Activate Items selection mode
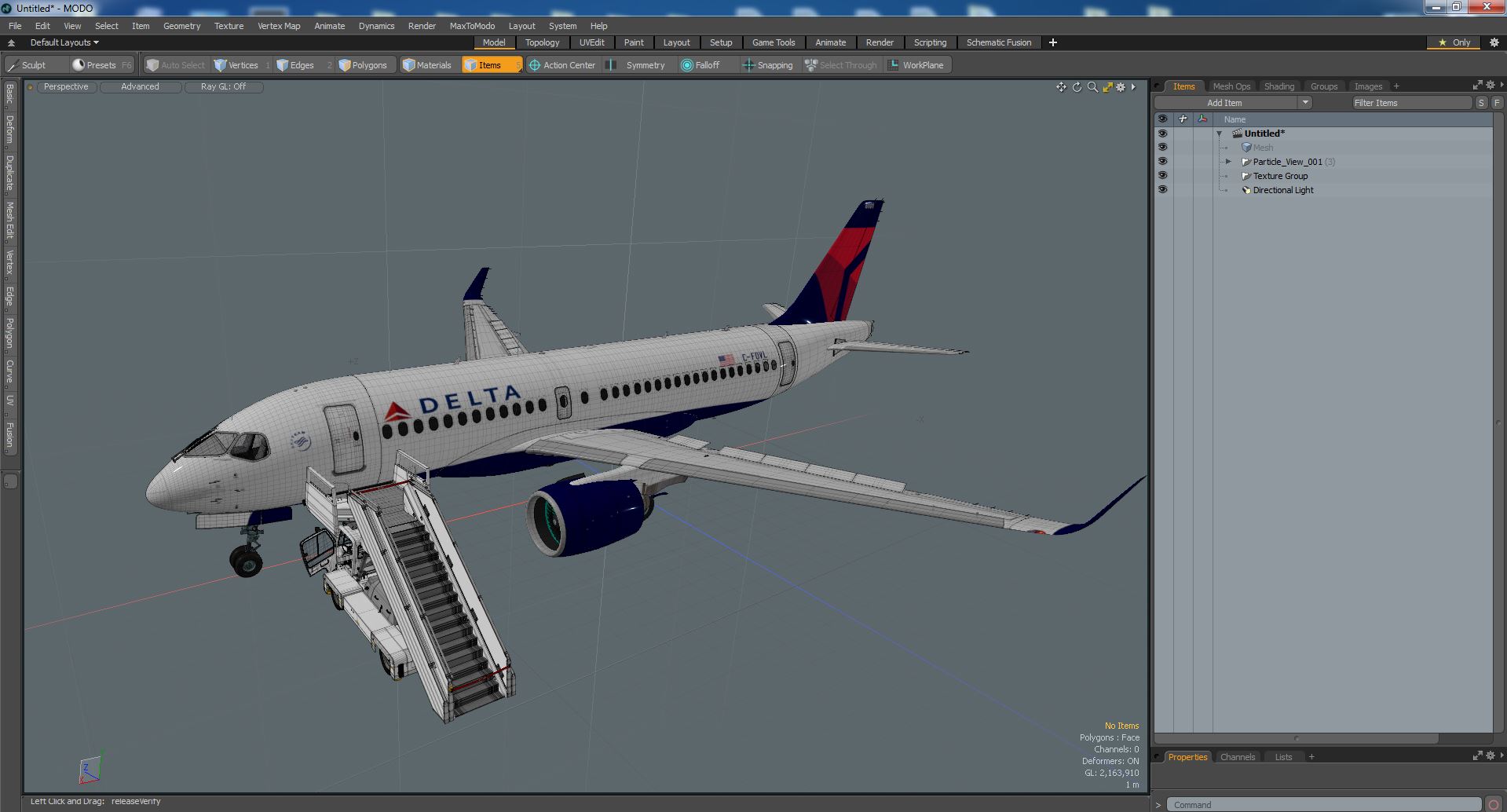The height and width of the screenshot is (812, 1507). [491, 65]
